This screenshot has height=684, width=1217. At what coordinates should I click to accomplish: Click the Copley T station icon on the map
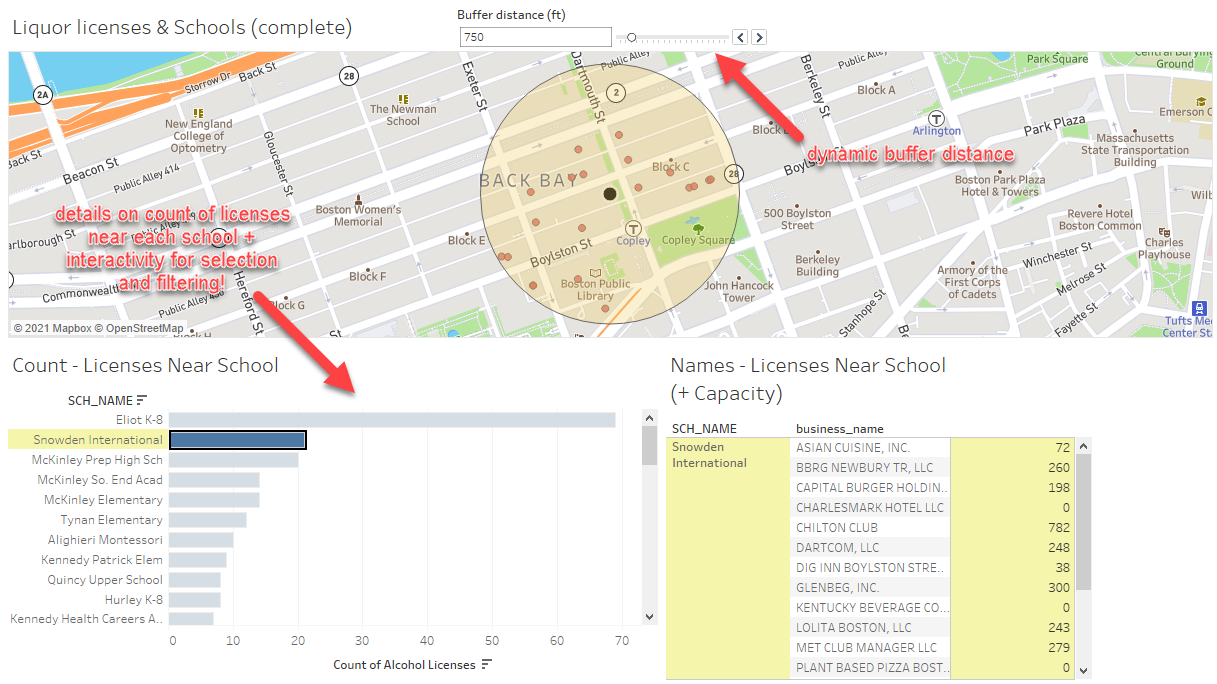tap(633, 227)
